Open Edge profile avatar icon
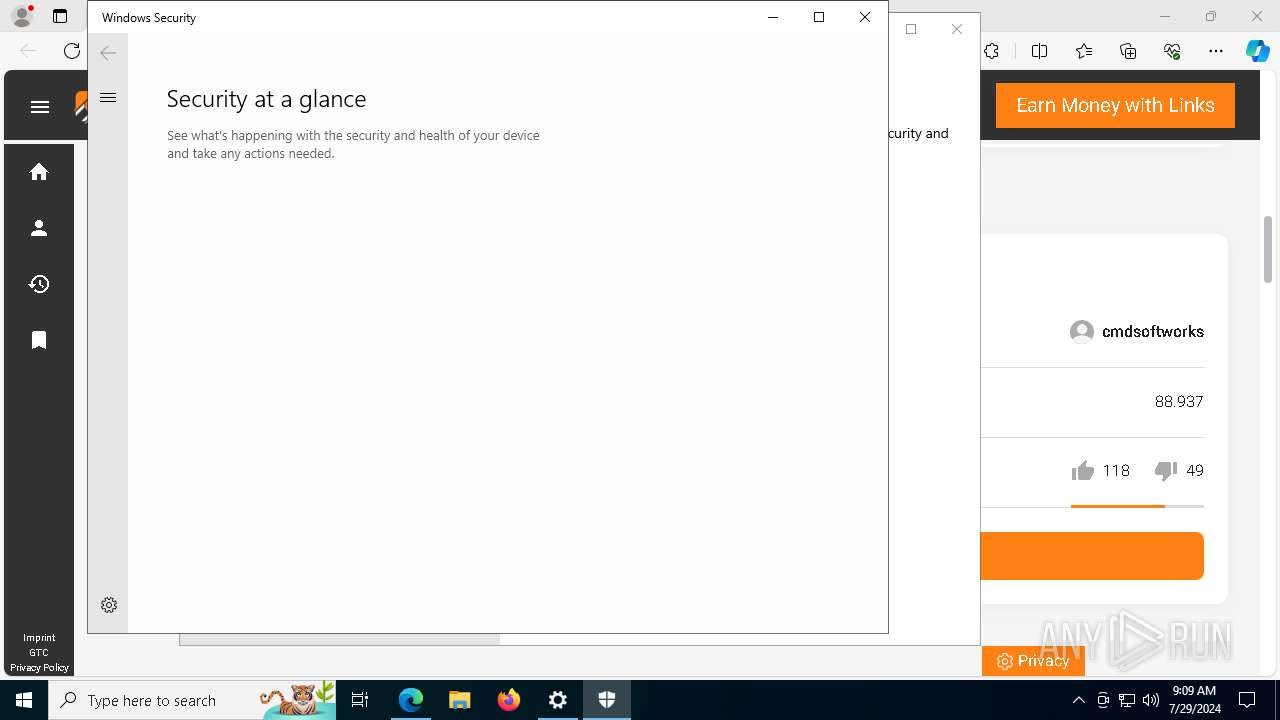This screenshot has height=720, width=1280. click(21, 16)
